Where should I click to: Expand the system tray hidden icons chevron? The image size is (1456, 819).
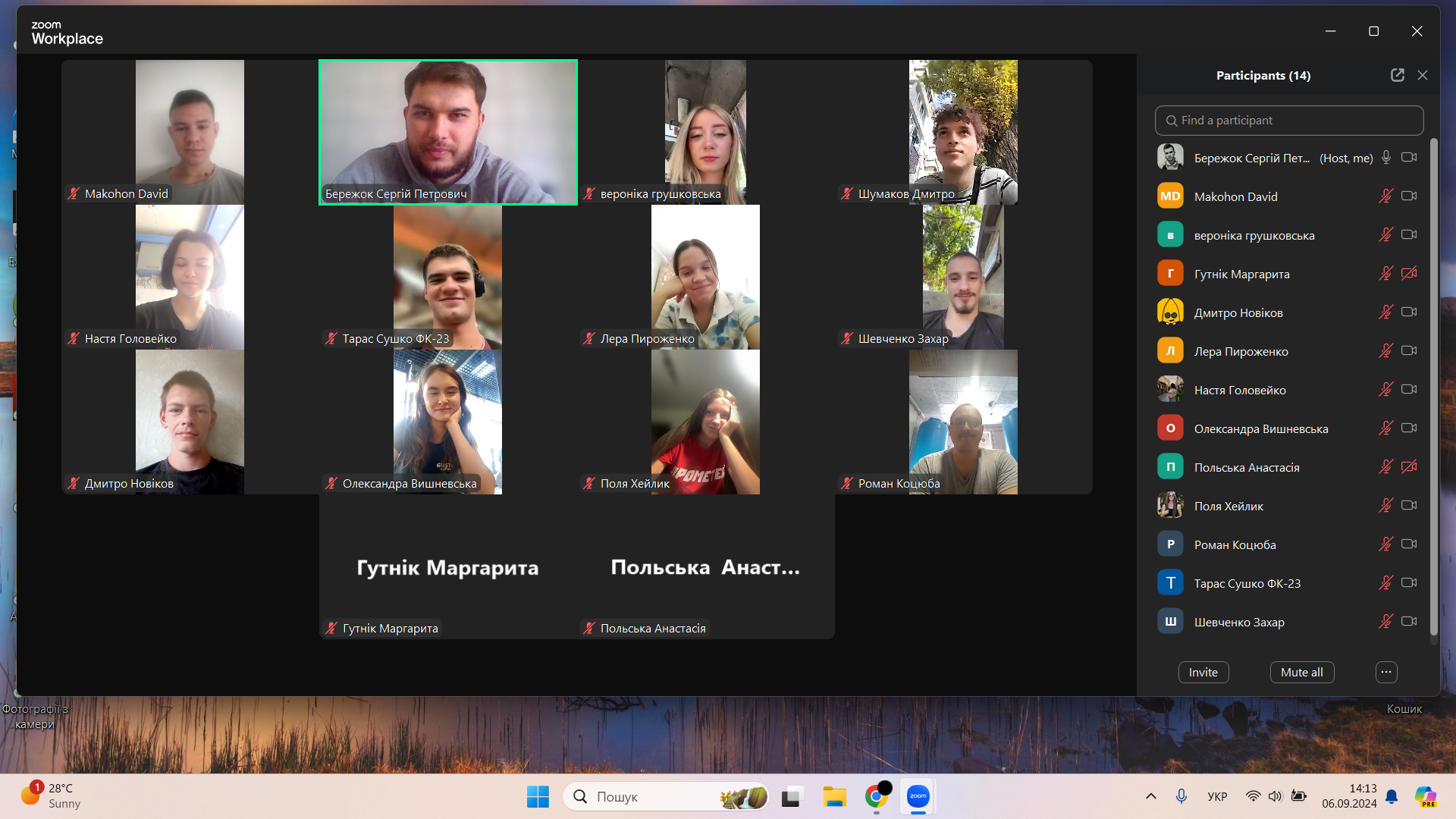[1150, 796]
